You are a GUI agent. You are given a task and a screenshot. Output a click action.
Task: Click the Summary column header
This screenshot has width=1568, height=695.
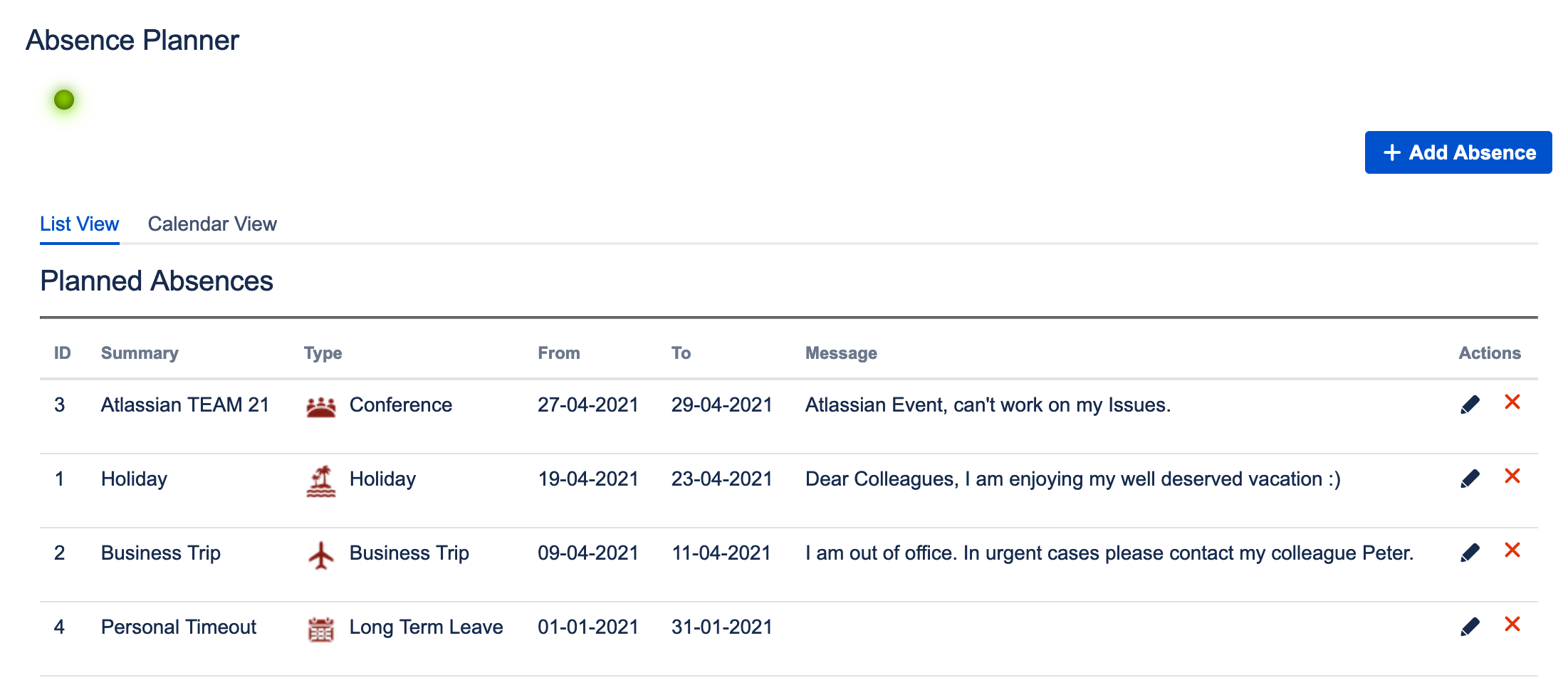click(140, 353)
